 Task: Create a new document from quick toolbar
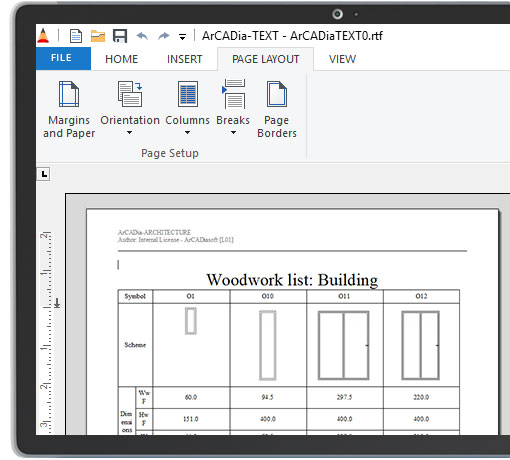(x=76, y=36)
